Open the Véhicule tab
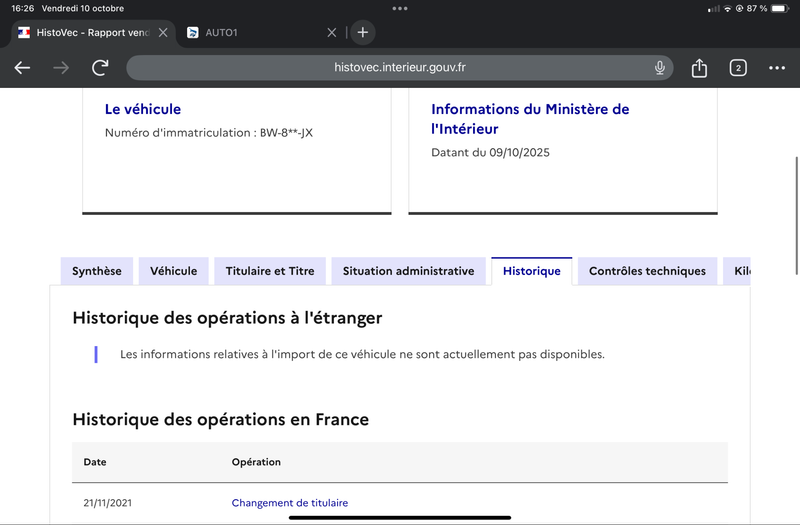The height and width of the screenshot is (525, 800). [174, 271]
